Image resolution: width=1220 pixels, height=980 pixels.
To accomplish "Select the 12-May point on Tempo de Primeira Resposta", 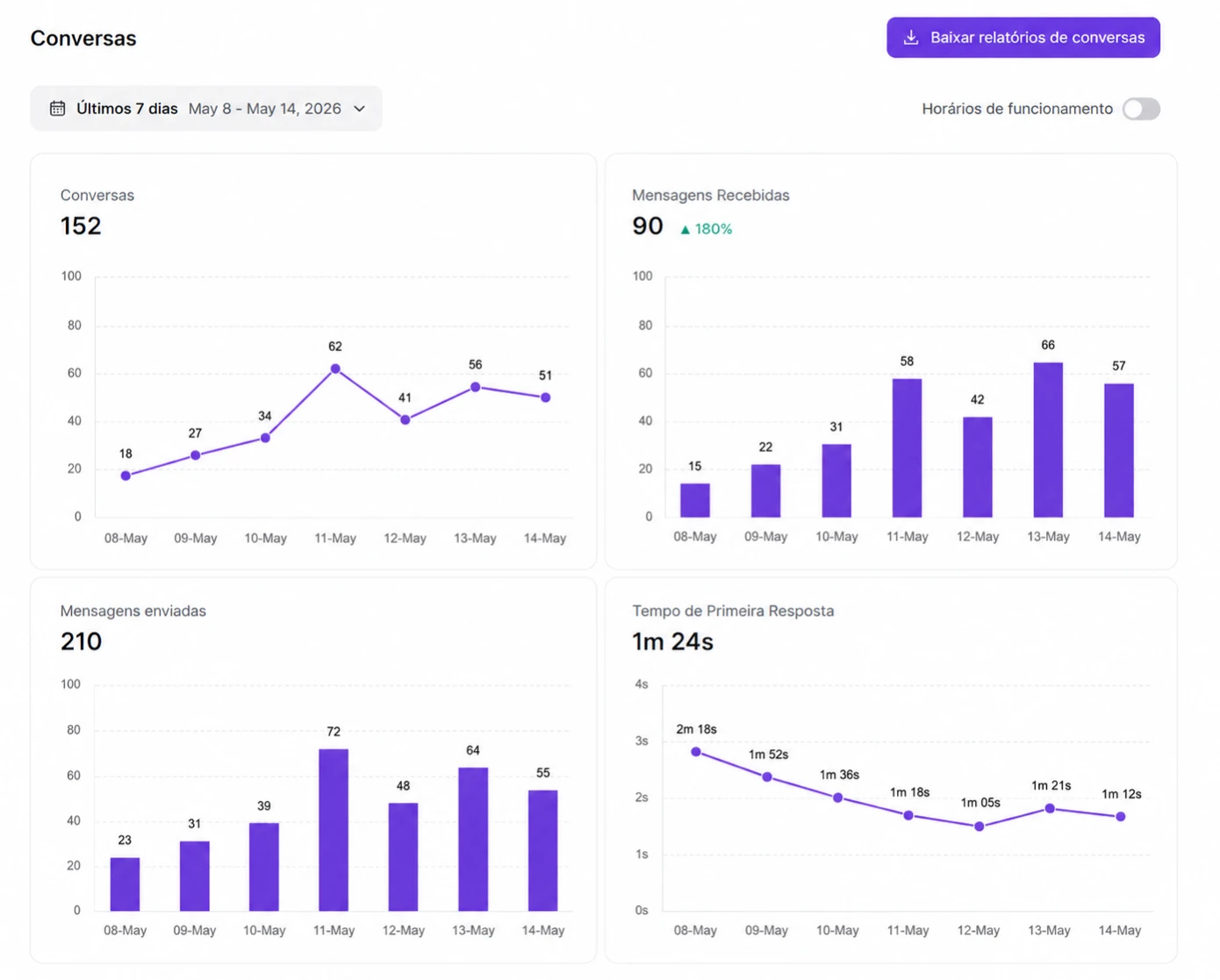I will tap(980, 826).
